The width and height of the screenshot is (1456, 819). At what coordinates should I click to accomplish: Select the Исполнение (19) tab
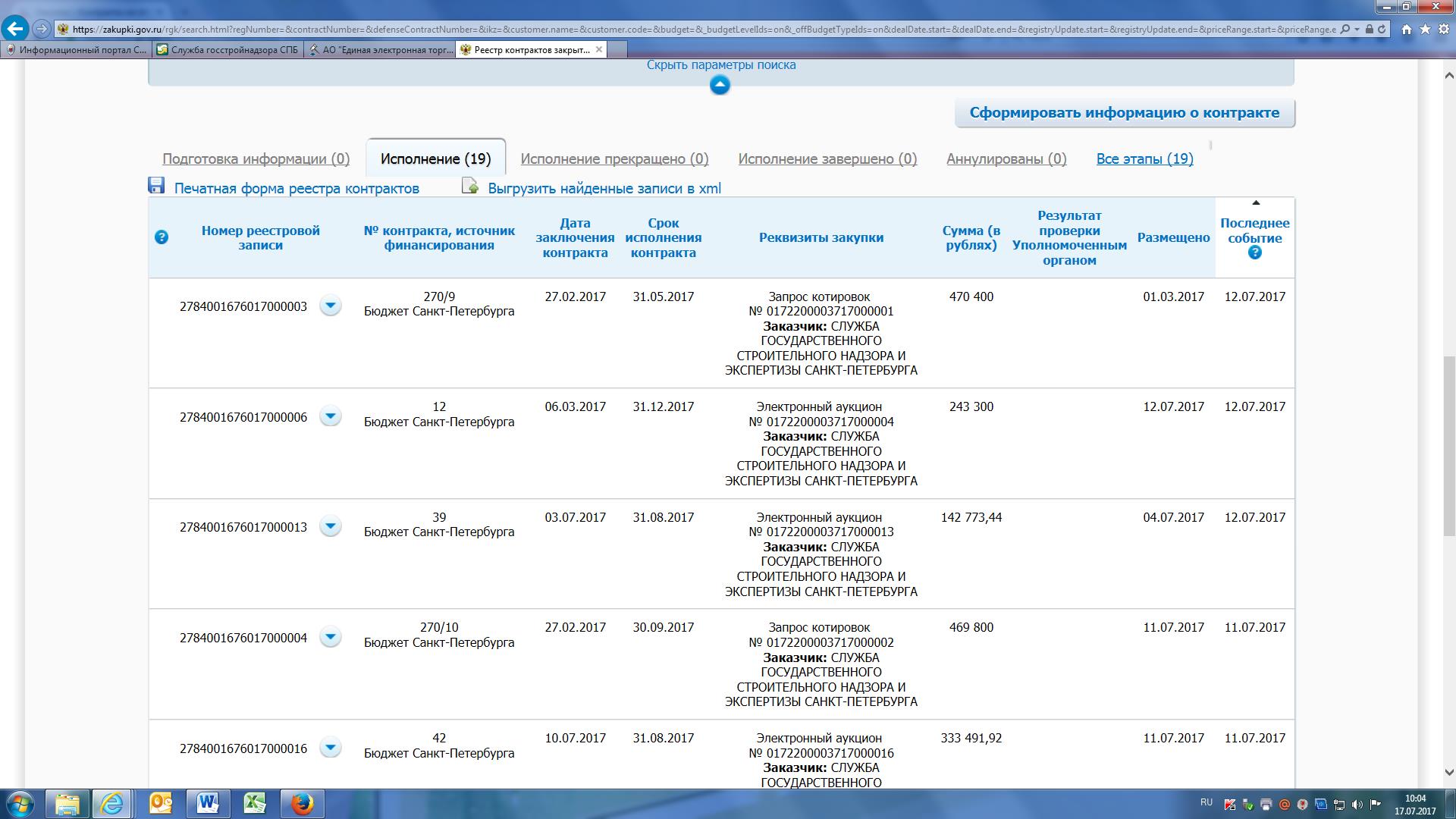(436, 159)
